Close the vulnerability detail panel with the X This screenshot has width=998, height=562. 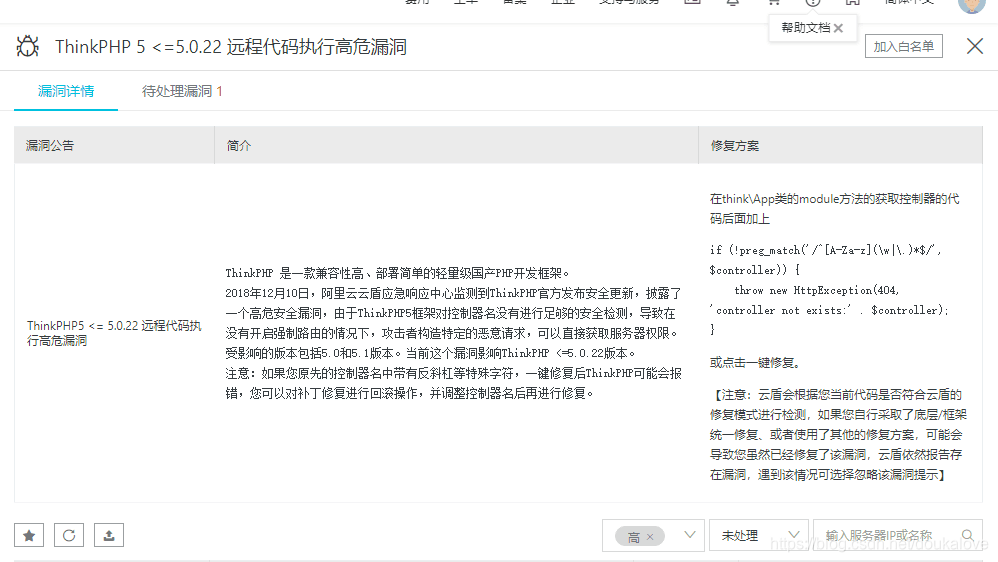[x=974, y=46]
